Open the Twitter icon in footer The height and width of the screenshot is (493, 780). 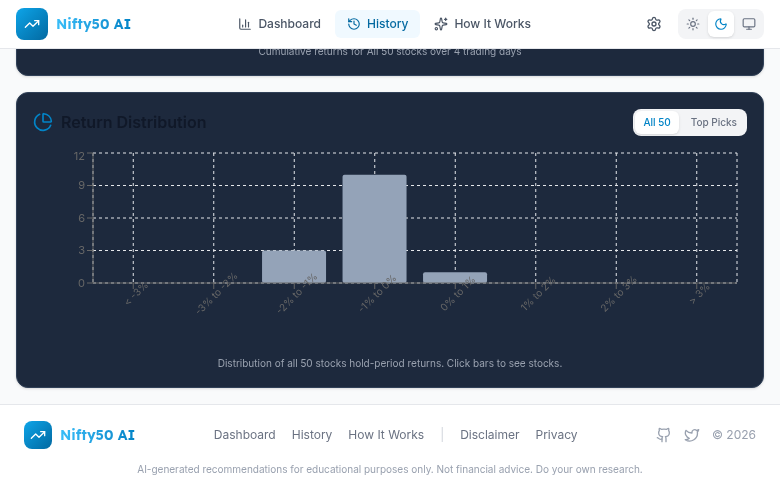pos(691,435)
